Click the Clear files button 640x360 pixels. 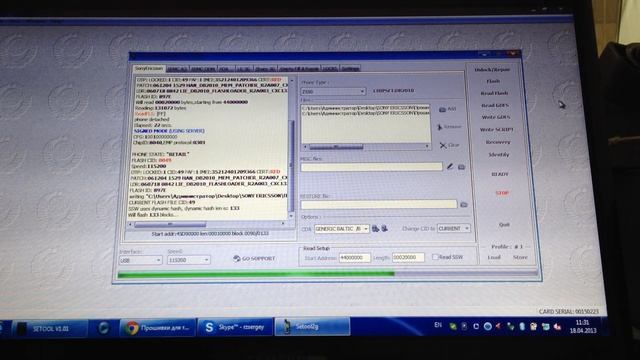pos(449,145)
